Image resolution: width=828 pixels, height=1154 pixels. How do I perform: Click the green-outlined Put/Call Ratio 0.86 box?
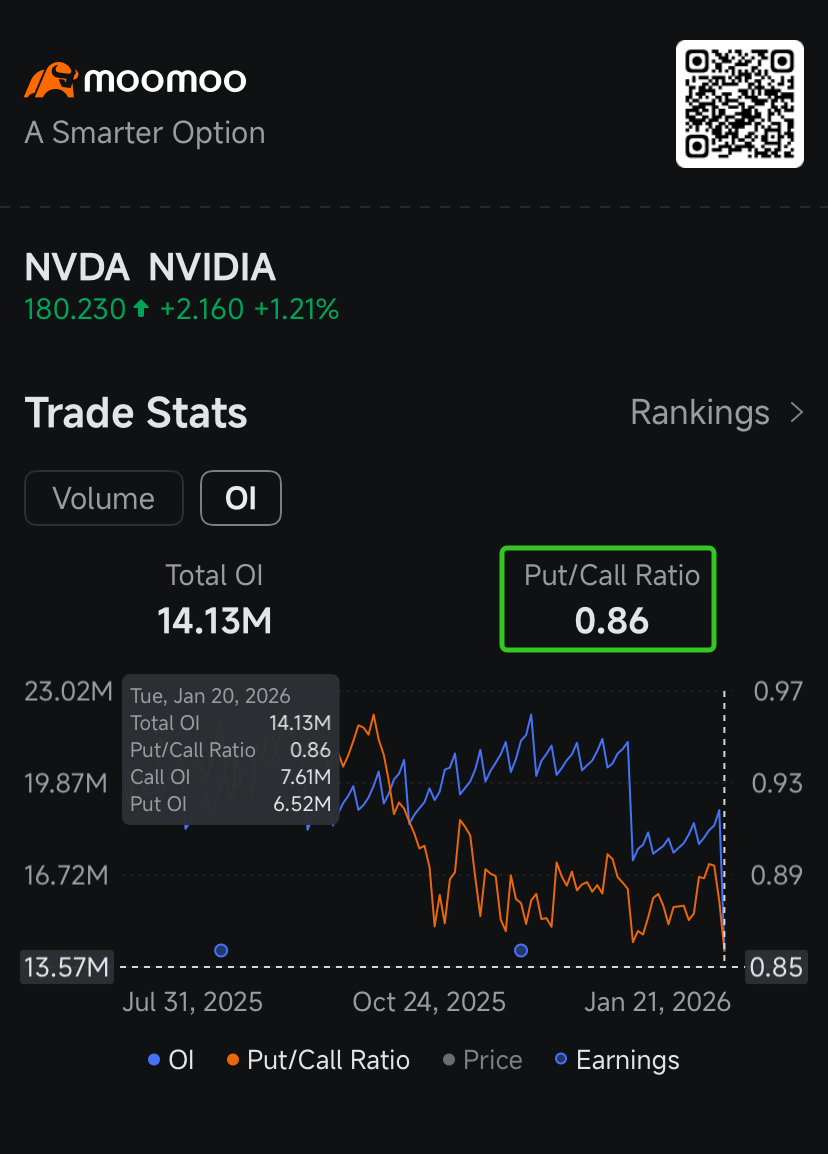coord(608,599)
